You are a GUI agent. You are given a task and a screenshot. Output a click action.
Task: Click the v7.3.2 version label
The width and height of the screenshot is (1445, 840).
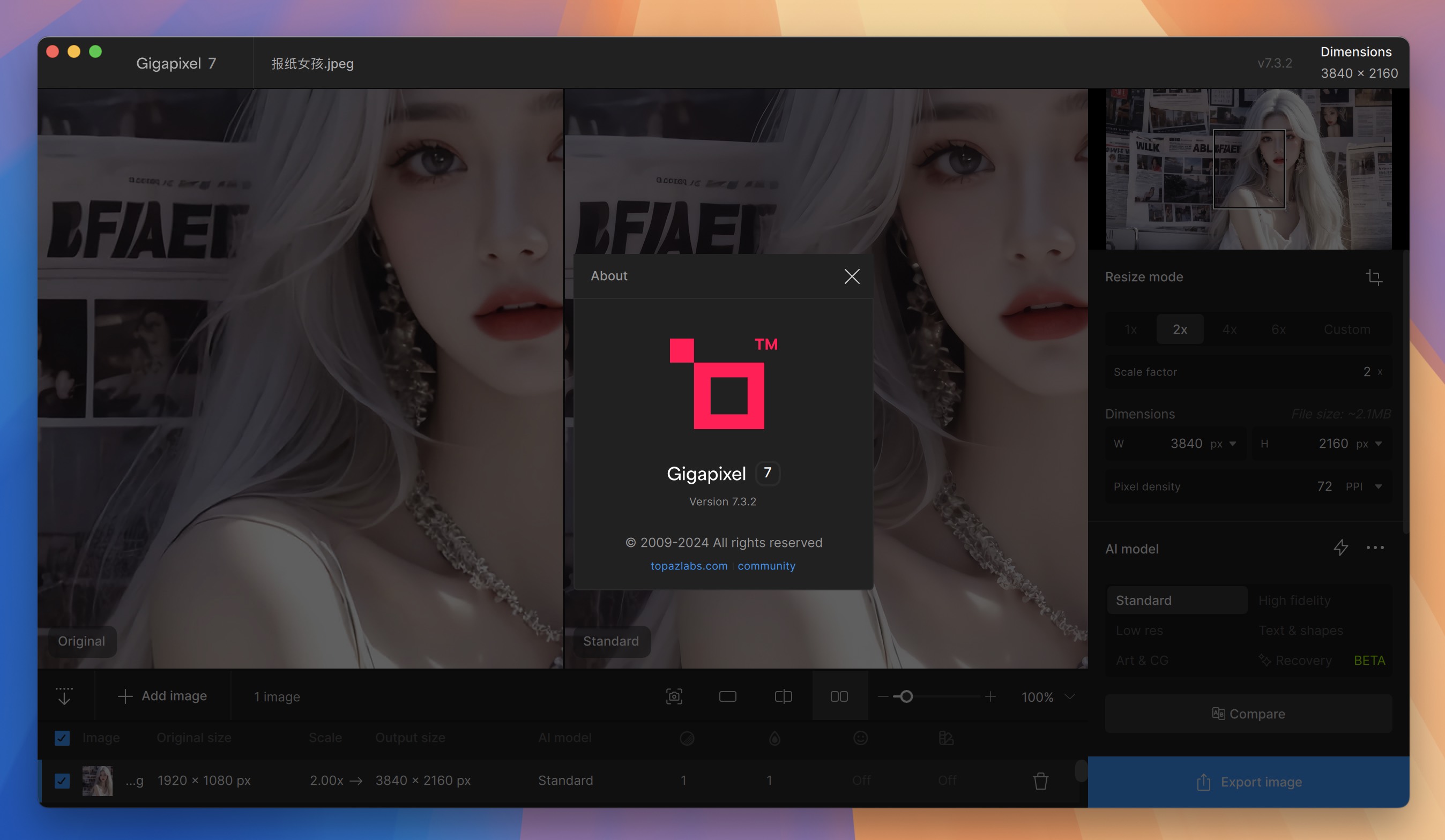click(x=1275, y=63)
